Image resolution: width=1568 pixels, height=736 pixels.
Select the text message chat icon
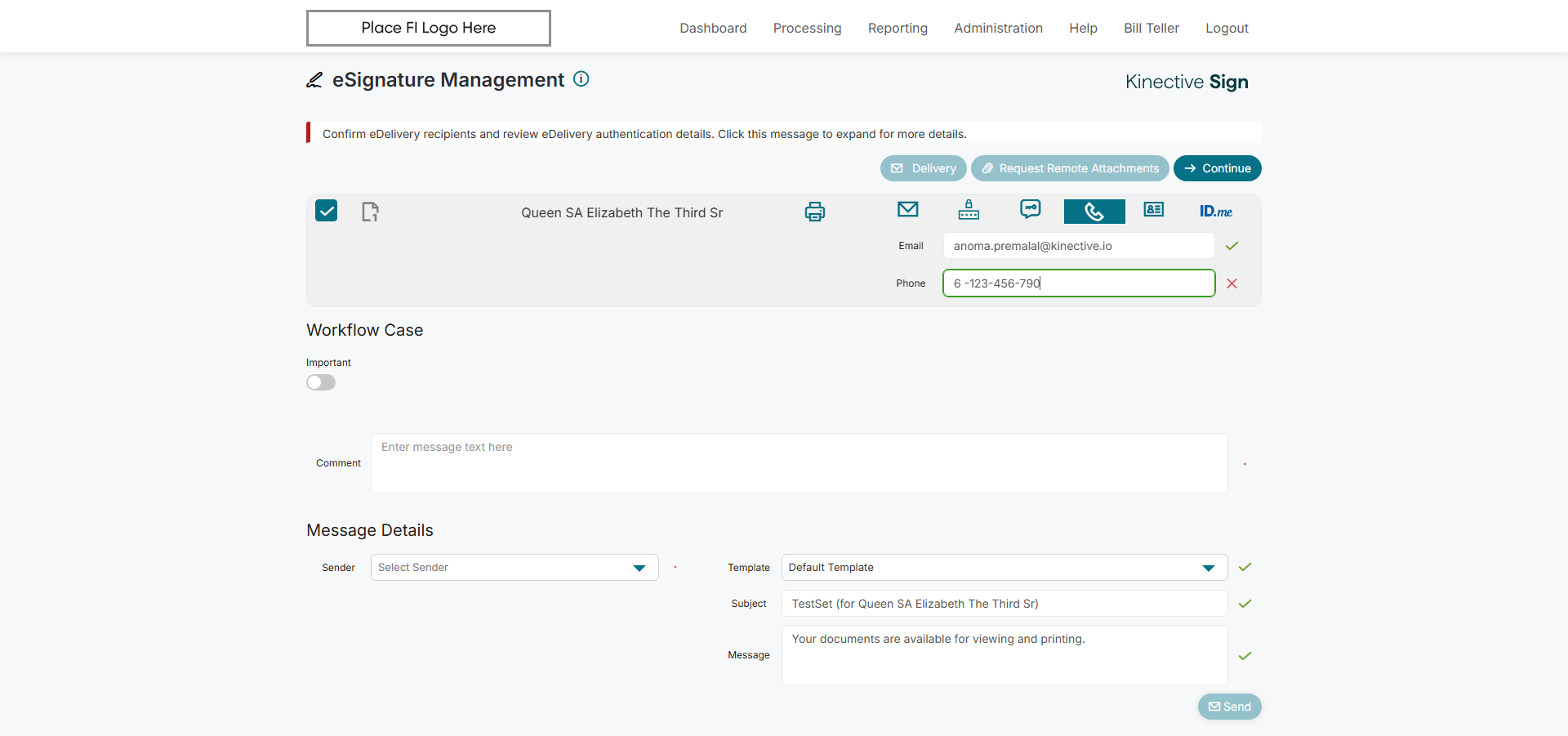[1031, 210]
